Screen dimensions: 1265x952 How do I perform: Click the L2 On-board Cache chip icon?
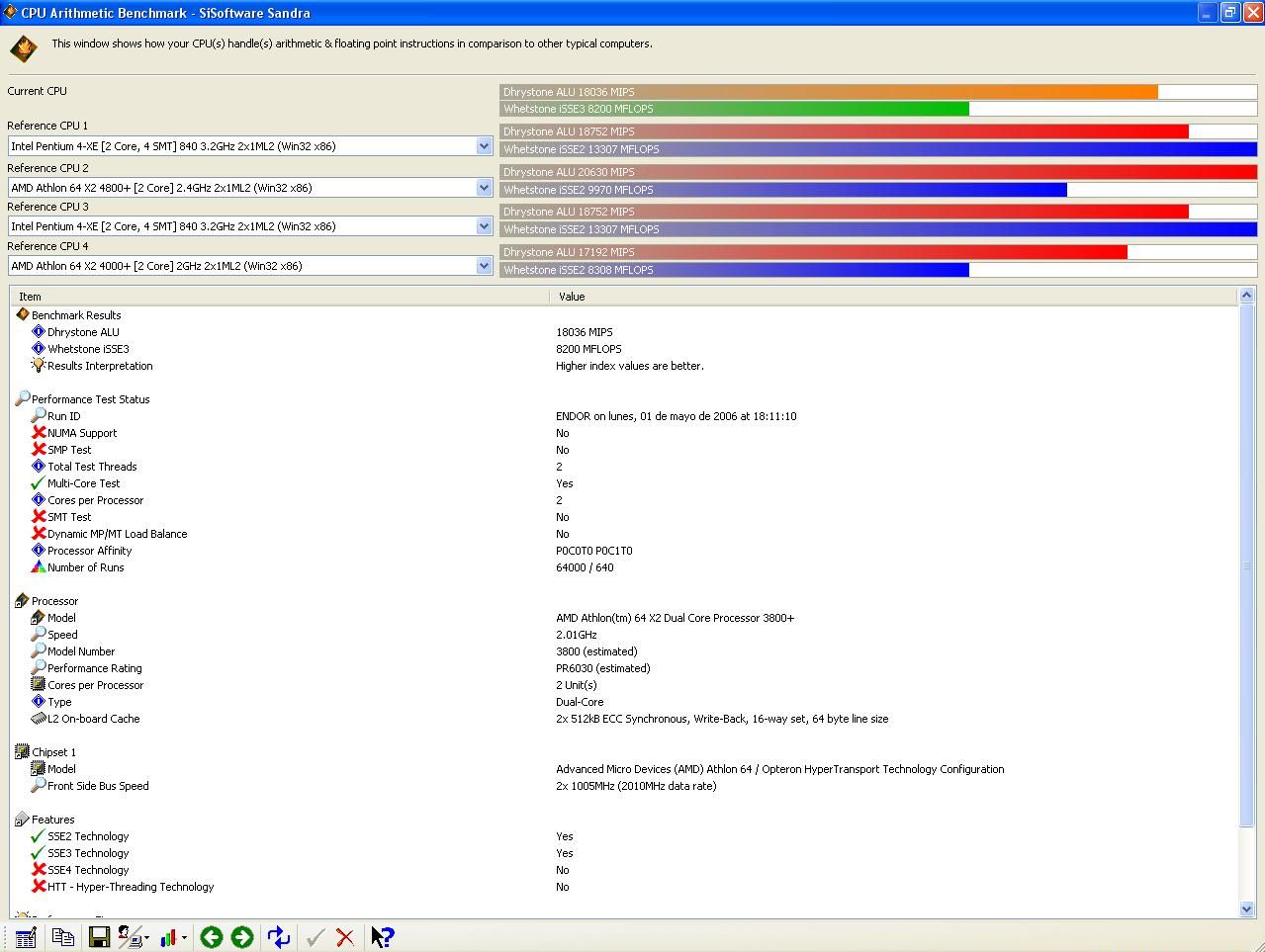pos(39,719)
